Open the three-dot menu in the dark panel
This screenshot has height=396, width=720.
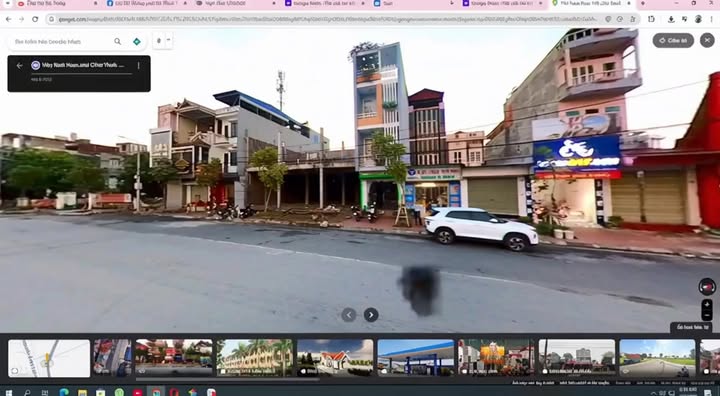(138, 66)
